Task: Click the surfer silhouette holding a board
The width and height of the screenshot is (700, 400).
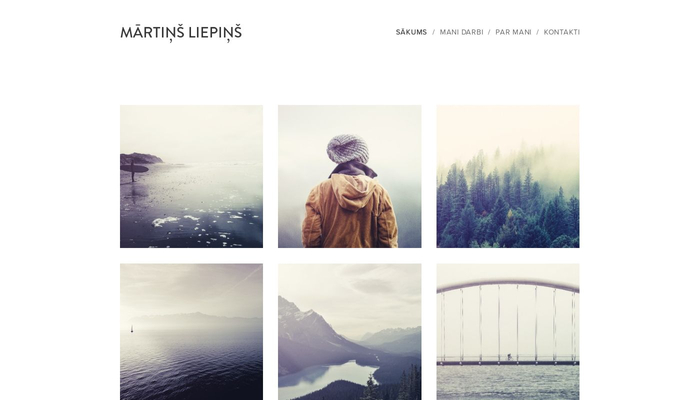Action: (133, 171)
